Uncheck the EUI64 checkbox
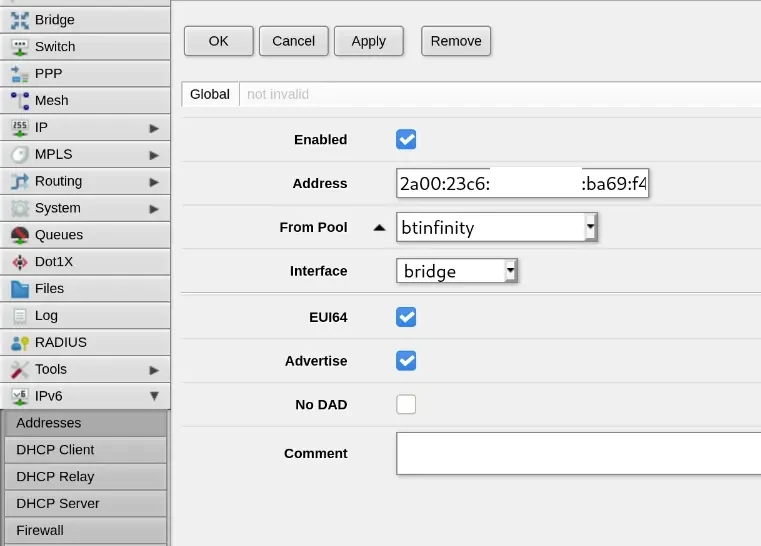 click(x=406, y=317)
